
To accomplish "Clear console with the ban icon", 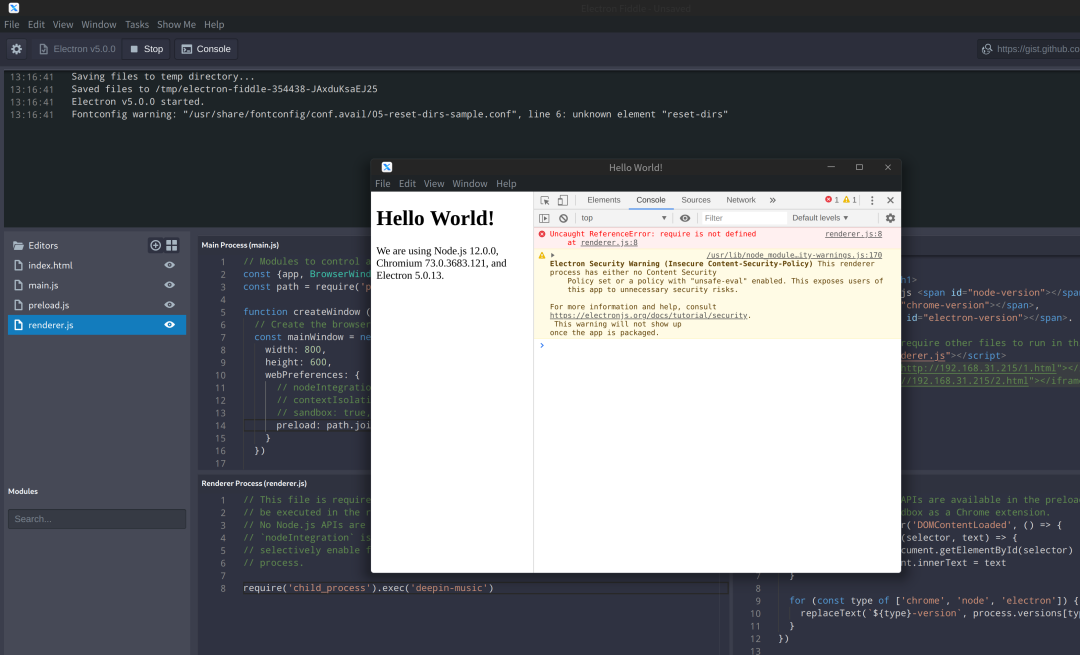I will tap(563, 218).
